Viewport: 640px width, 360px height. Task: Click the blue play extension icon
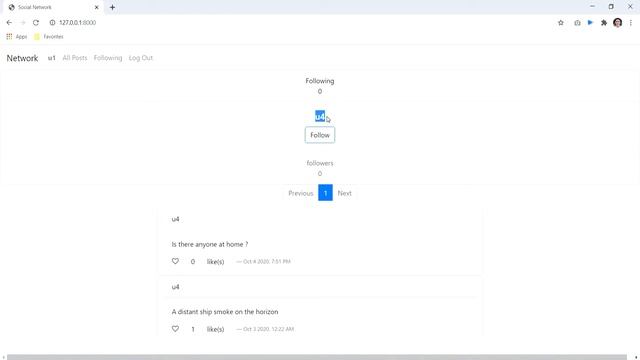(590, 23)
